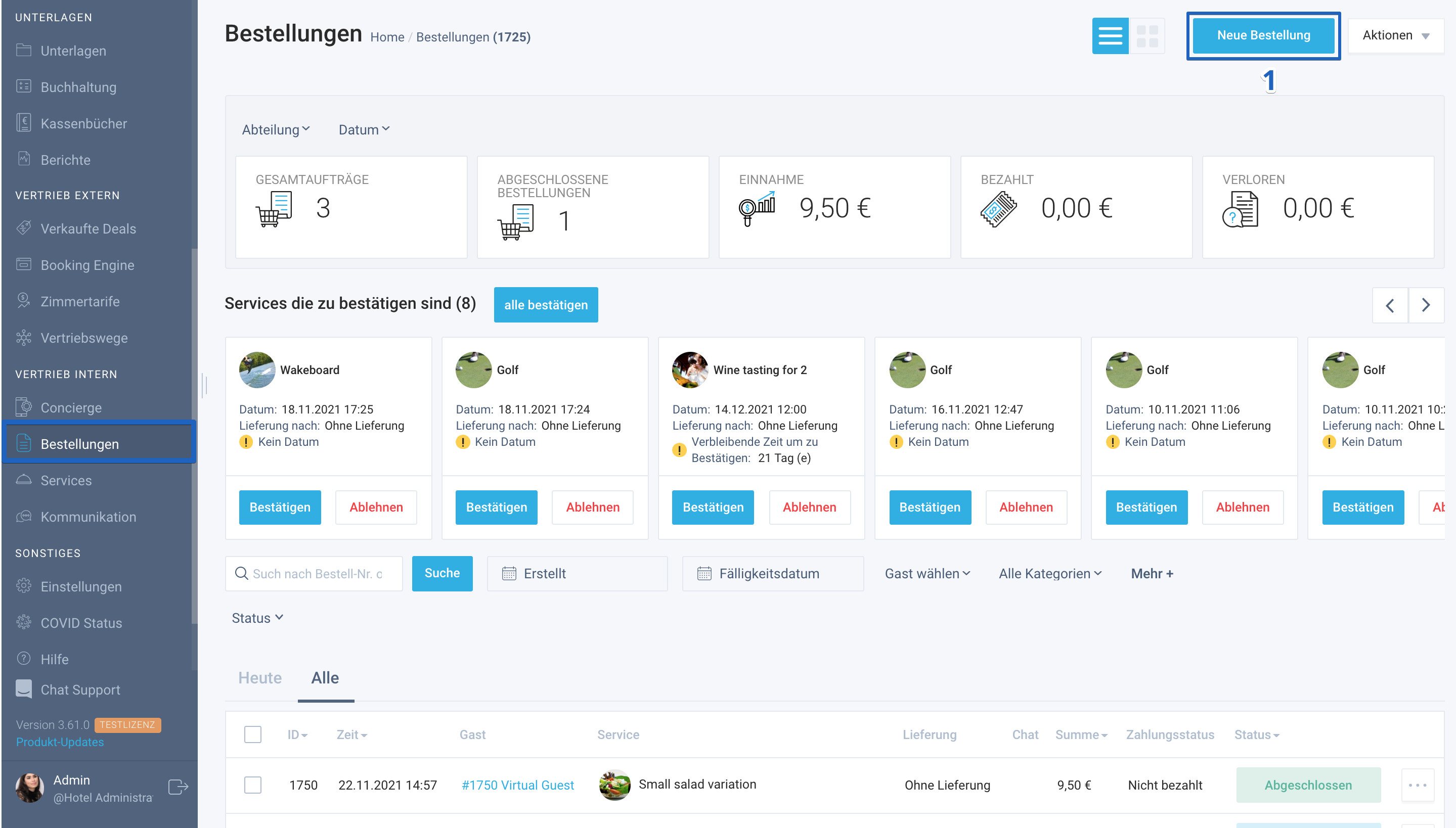
Task: Open guest #1750 Virtual Guest link
Action: (x=518, y=786)
